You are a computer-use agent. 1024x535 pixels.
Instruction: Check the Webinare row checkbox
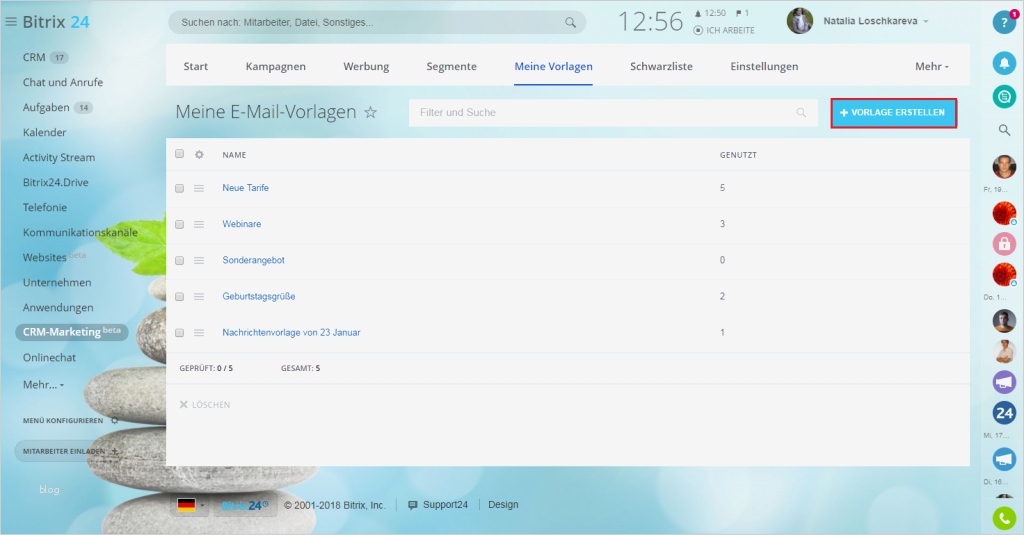[x=180, y=224]
